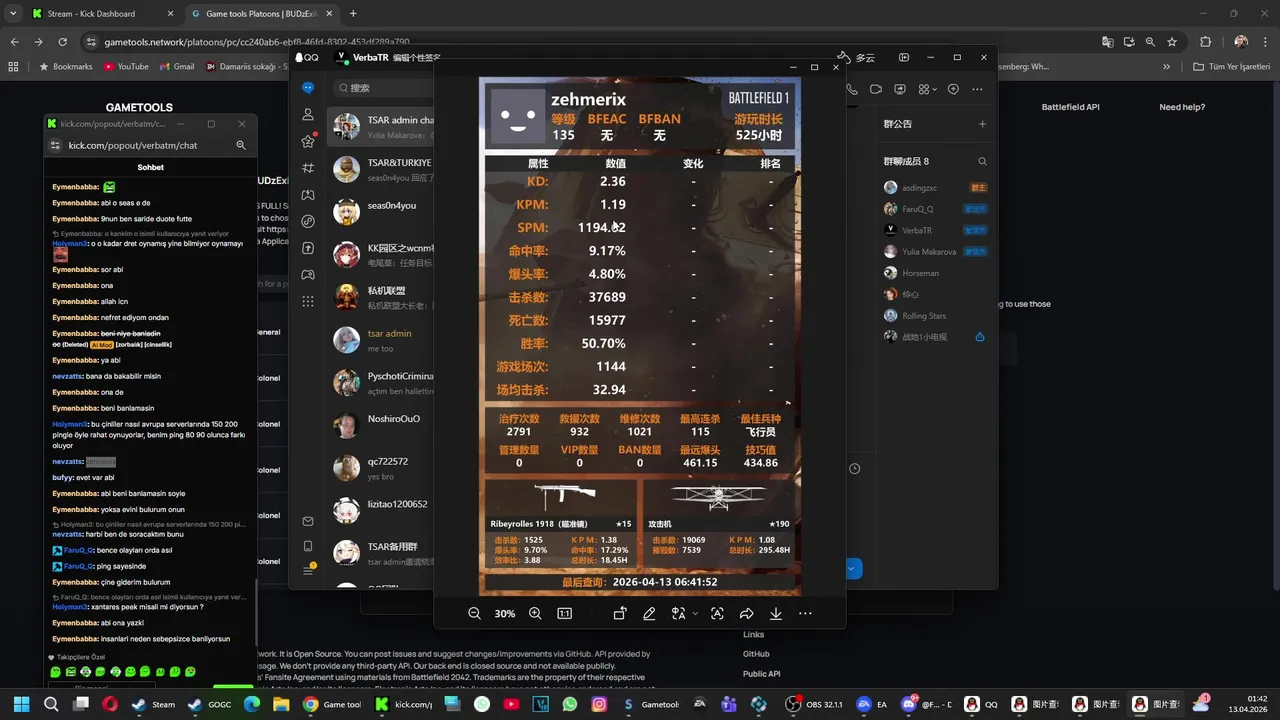
Task: Open TSAR admin chat conversation
Action: 382,127
